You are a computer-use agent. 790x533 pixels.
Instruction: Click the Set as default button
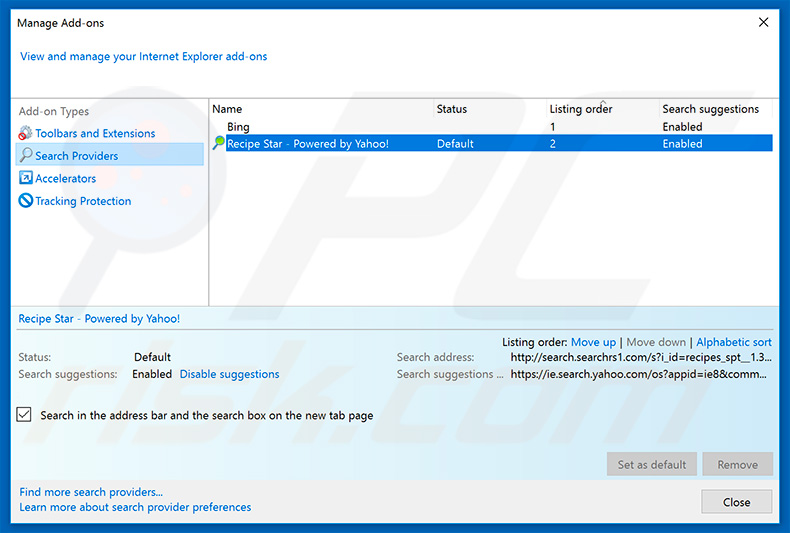click(651, 464)
